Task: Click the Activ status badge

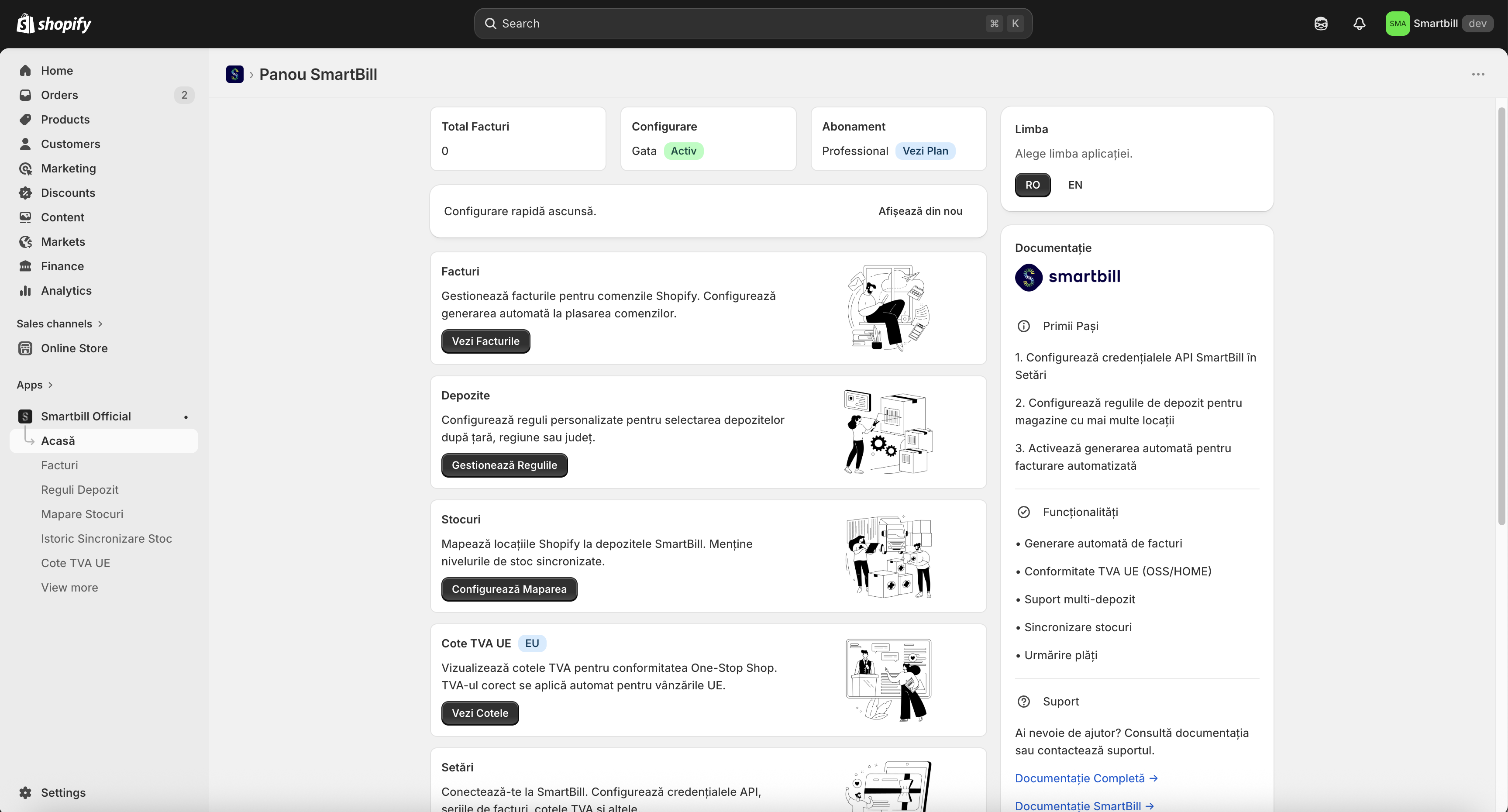Action: click(x=683, y=151)
